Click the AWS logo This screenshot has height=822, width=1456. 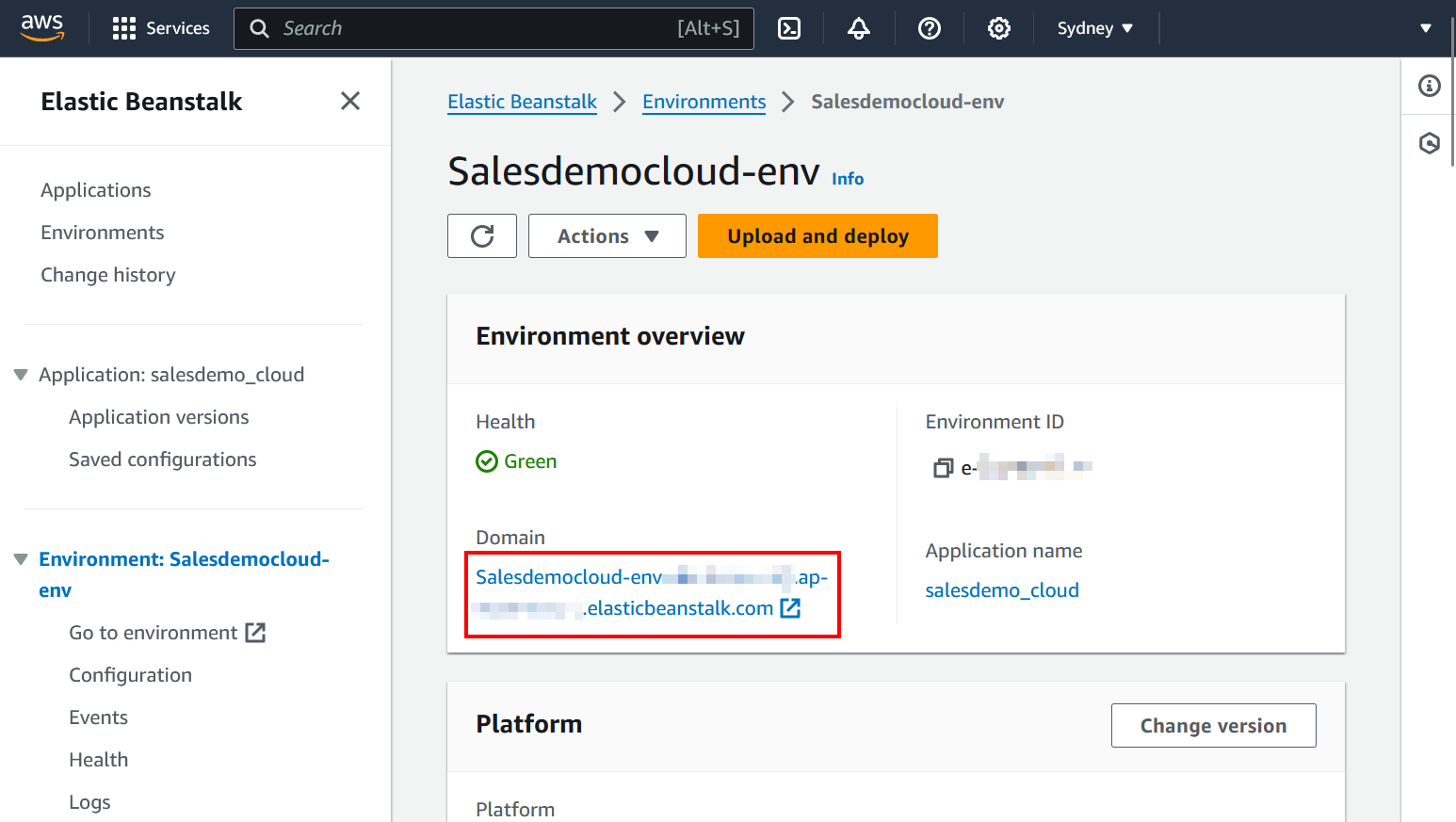click(41, 28)
